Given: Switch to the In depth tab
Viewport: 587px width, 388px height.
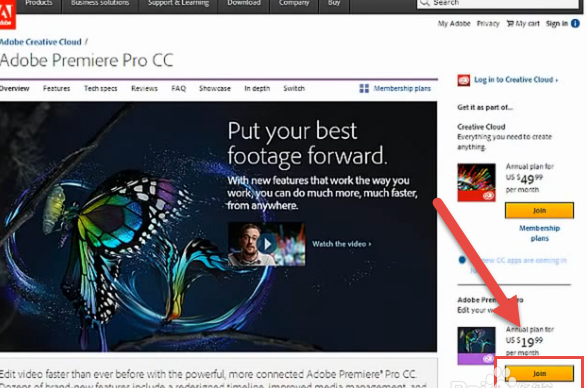Looking at the screenshot, I should point(257,88).
